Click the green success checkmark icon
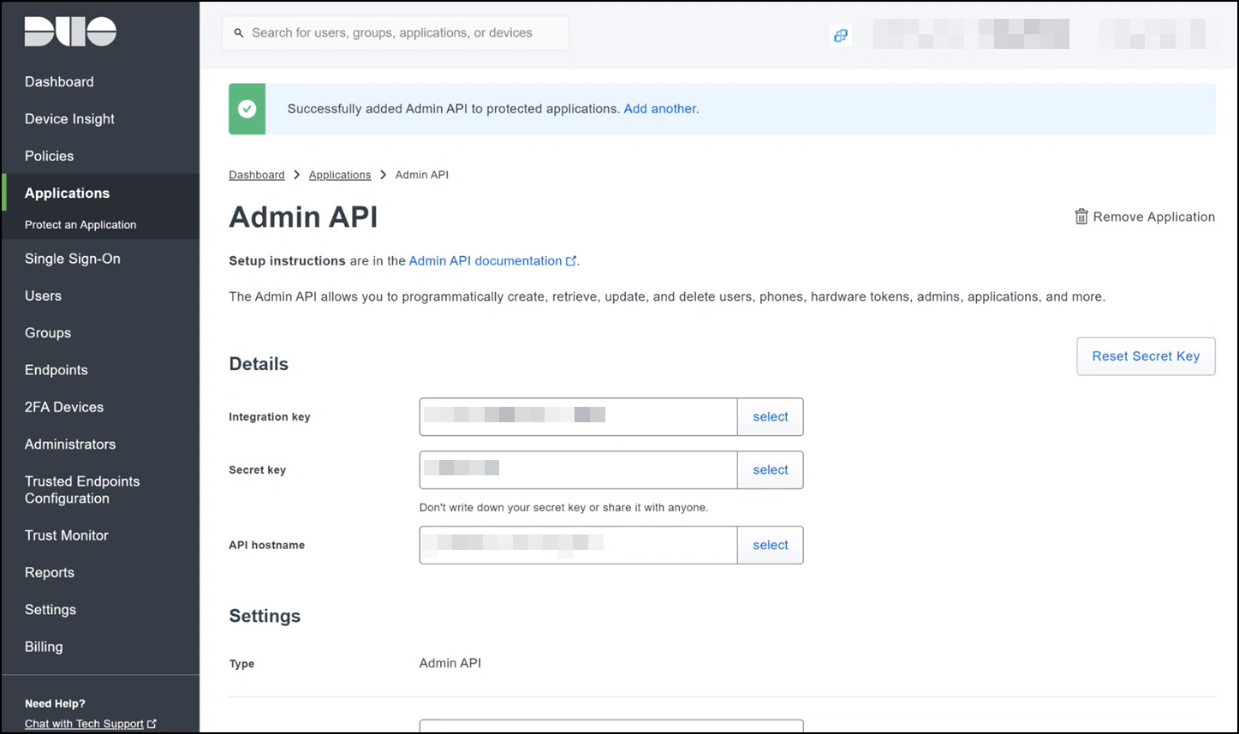The height and width of the screenshot is (734, 1239). tap(247, 109)
